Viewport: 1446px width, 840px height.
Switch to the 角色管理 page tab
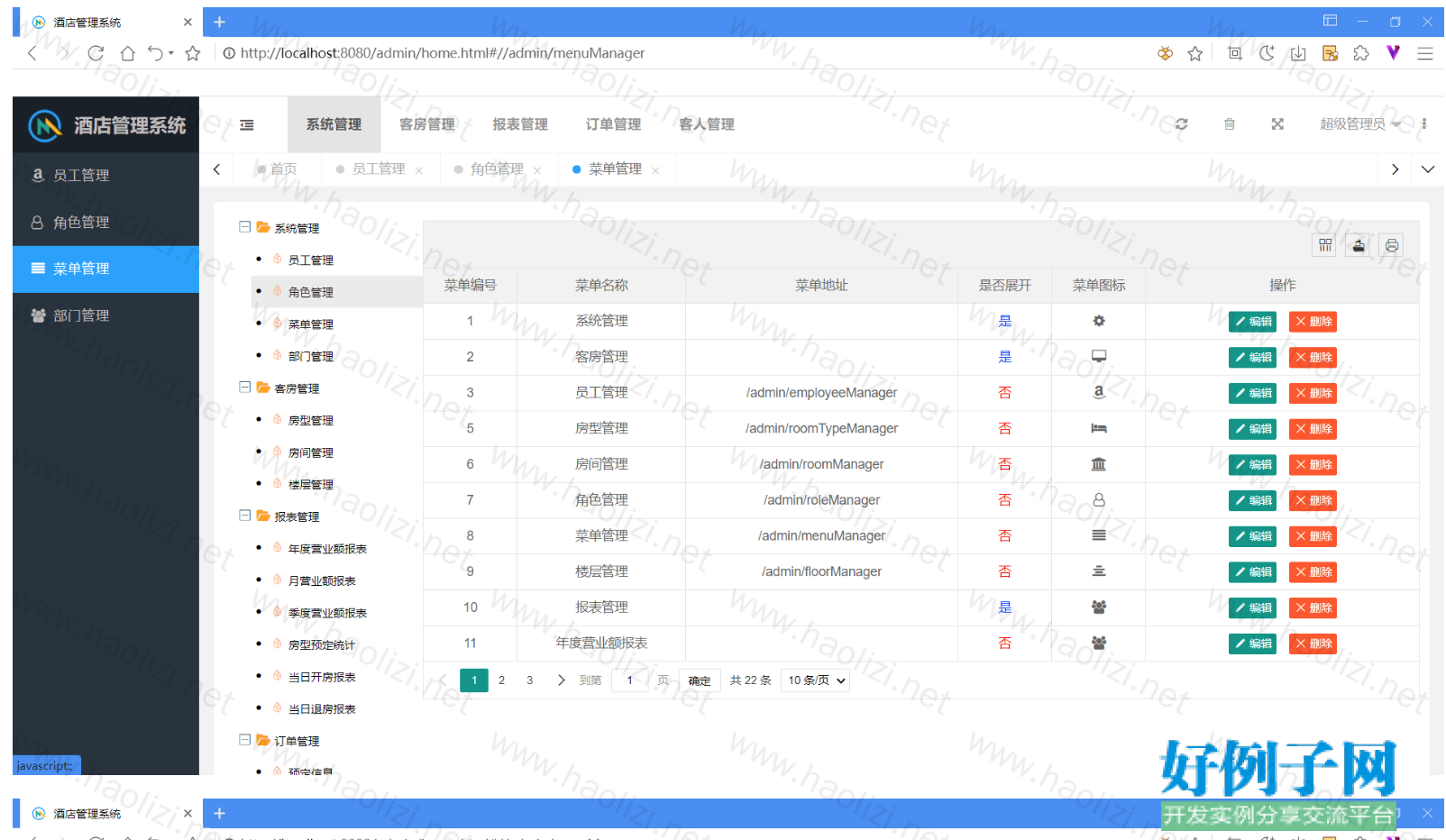(496, 169)
